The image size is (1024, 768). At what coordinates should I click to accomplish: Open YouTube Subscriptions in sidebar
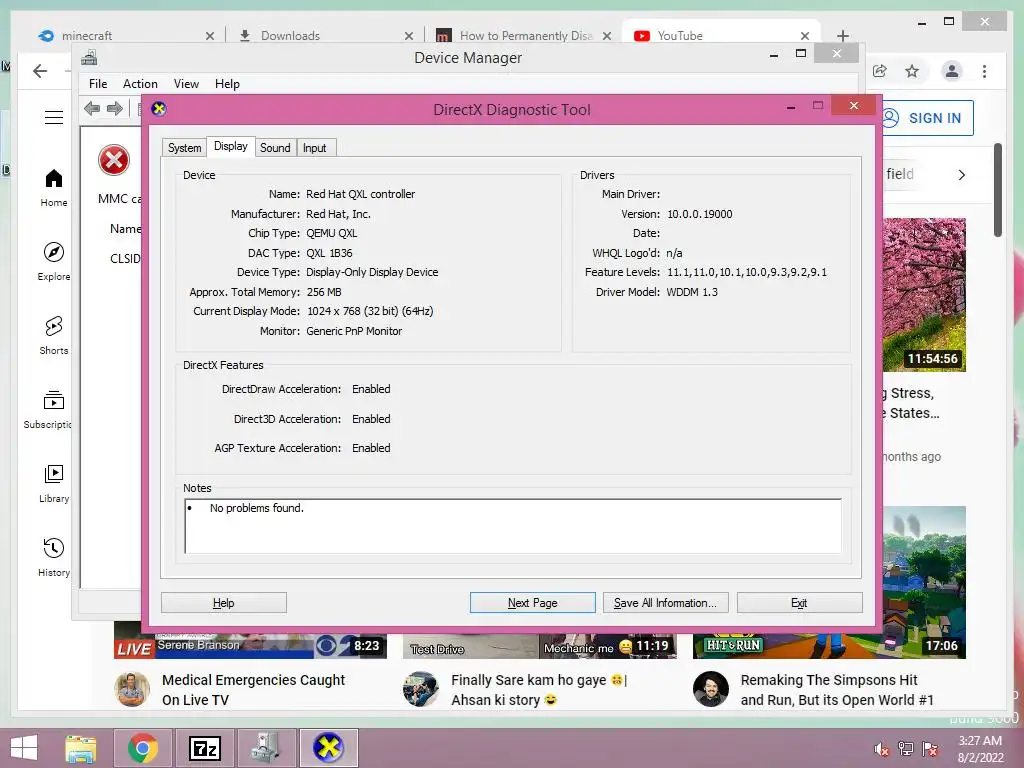coord(48,409)
